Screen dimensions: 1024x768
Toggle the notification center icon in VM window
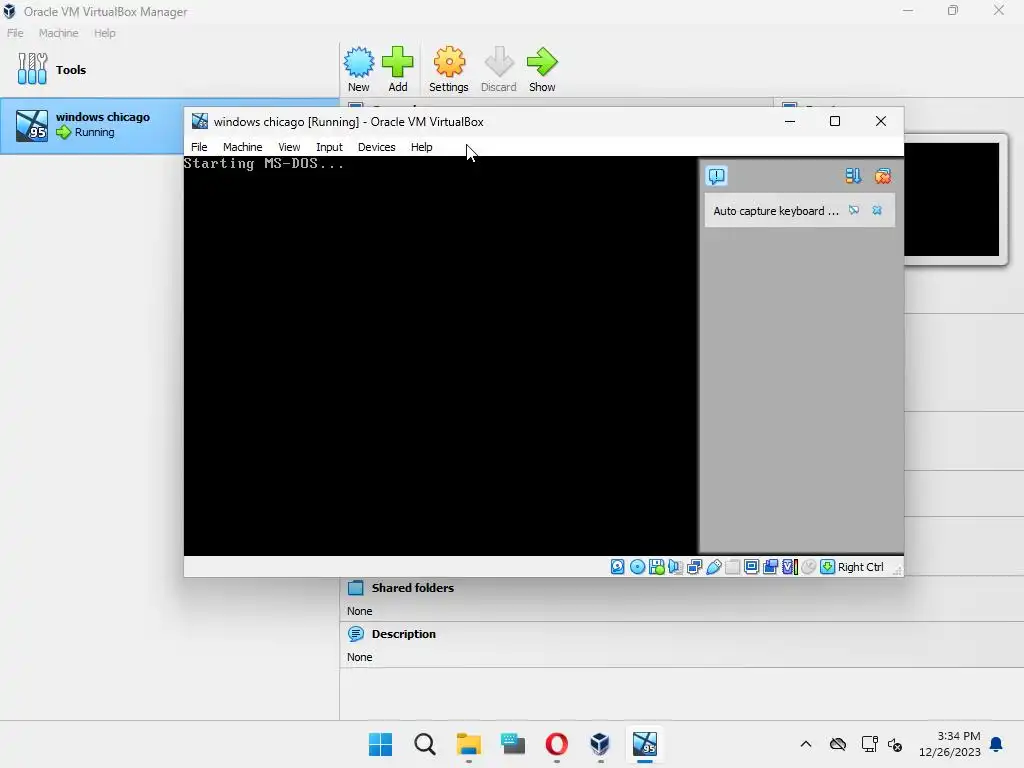tap(716, 176)
